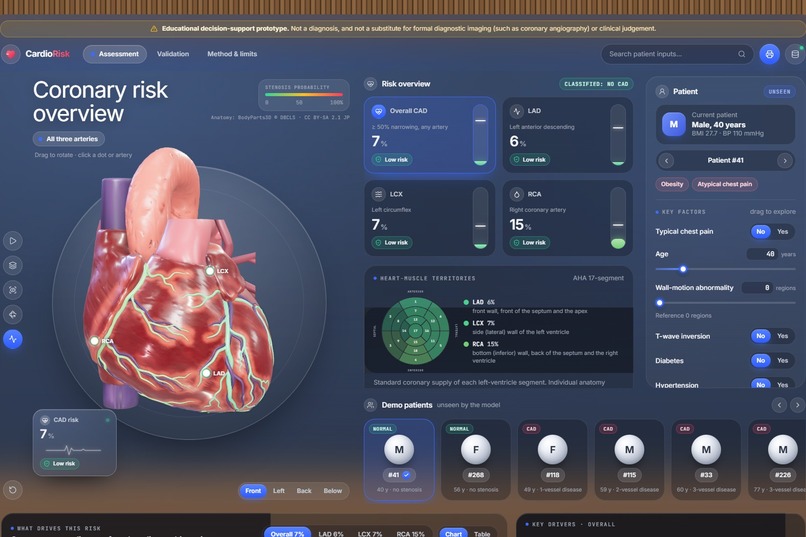Select LCX 7% drivers tab
The height and width of the screenshot is (537, 806).
click(370, 533)
